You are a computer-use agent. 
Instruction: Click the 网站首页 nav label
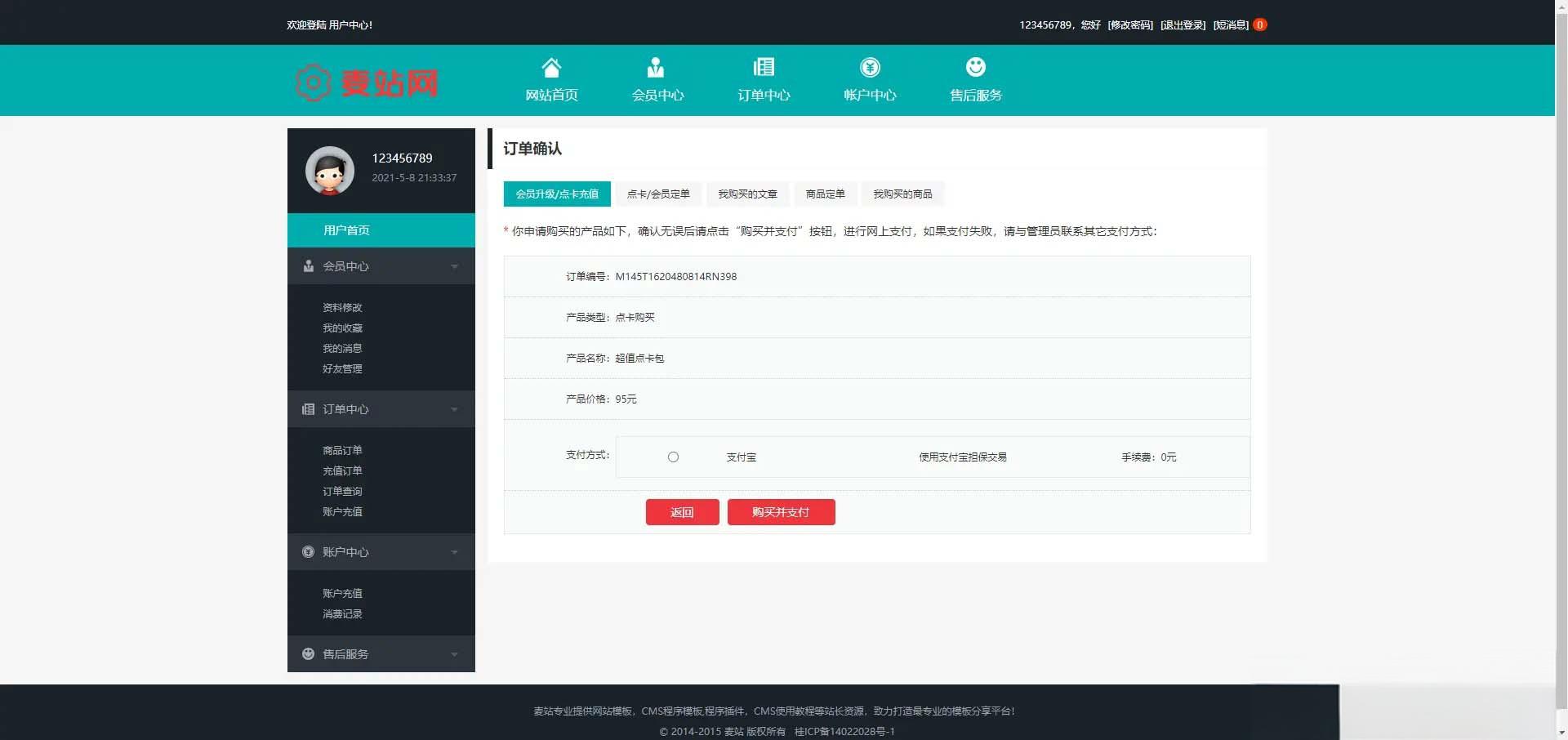pyautogui.click(x=551, y=96)
